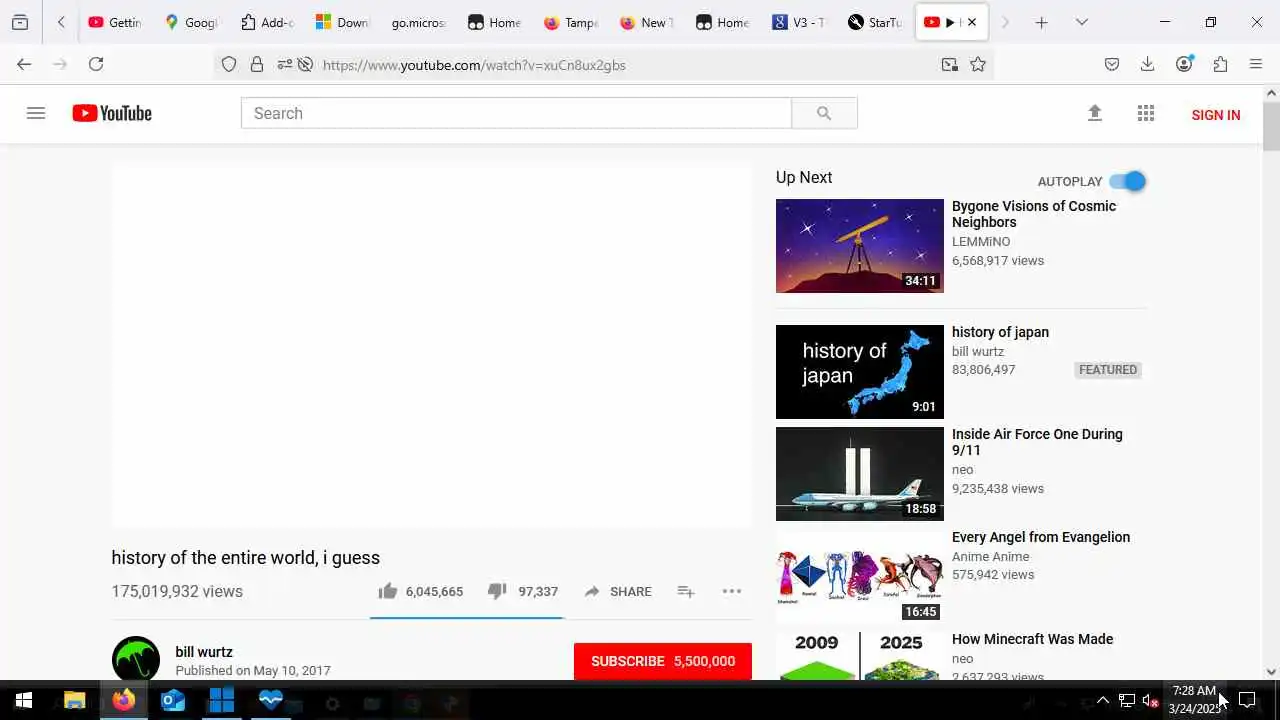1280x720 pixels.
Task: Click the page vertical scrollbar thumb
Action: point(1271,126)
